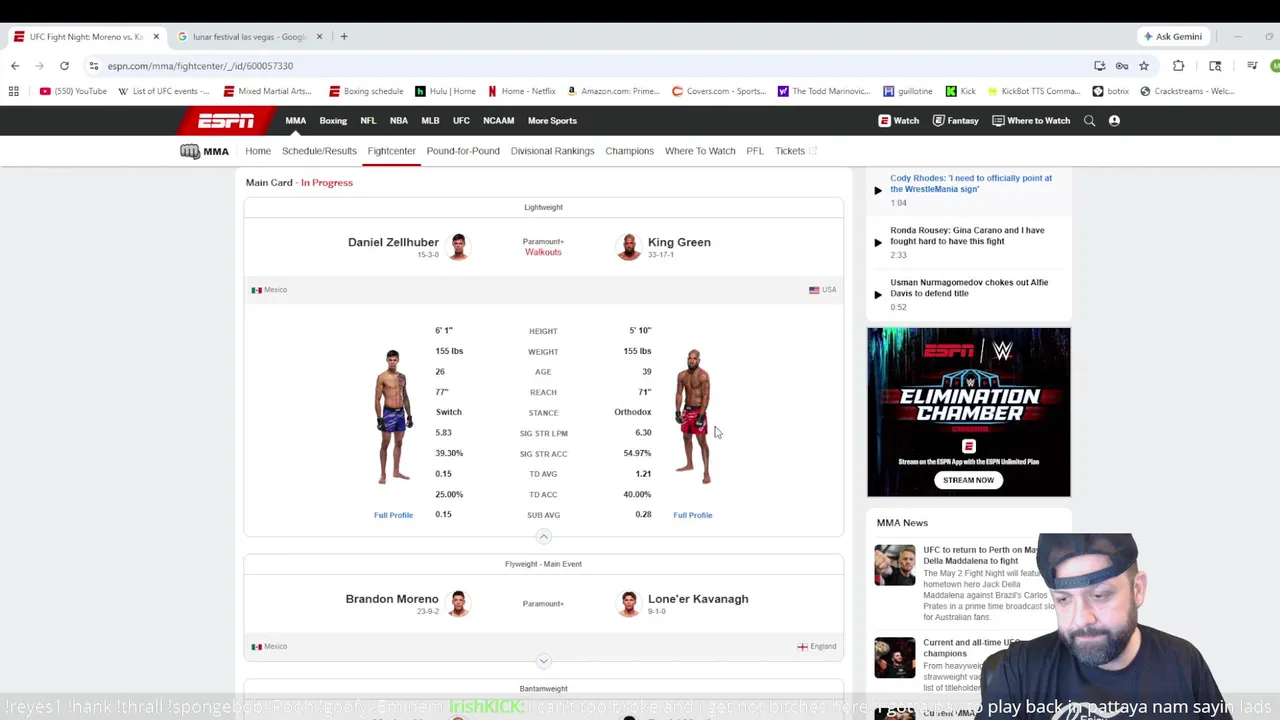Open the Hulu Home bookmark
Viewport: 1280px width, 720px height.
click(446, 91)
